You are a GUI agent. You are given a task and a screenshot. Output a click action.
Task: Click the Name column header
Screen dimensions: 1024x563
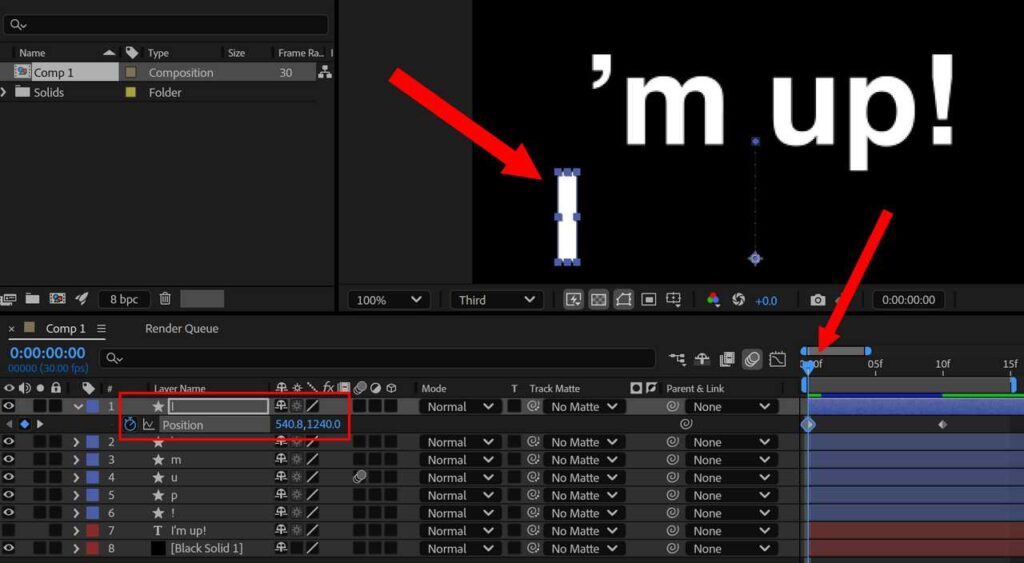pyautogui.click(x=32, y=53)
